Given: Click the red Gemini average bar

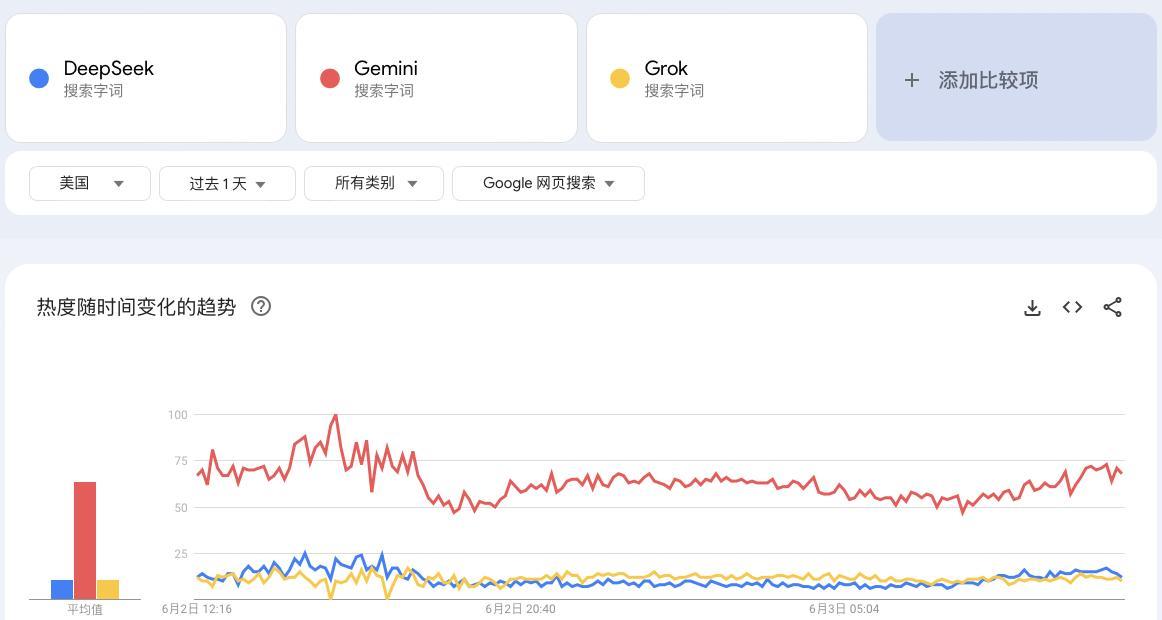Looking at the screenshot, I should [x=84, y=540].
